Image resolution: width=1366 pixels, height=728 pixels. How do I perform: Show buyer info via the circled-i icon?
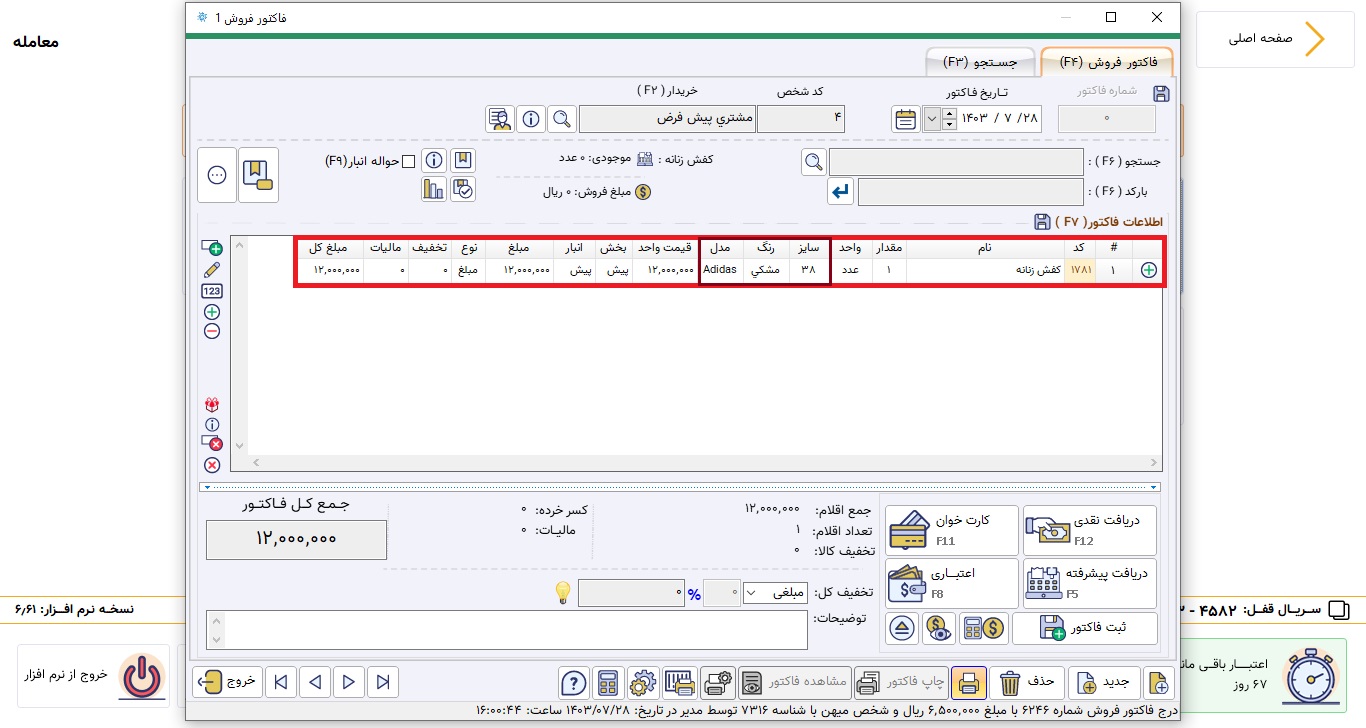tap(531, 119)
